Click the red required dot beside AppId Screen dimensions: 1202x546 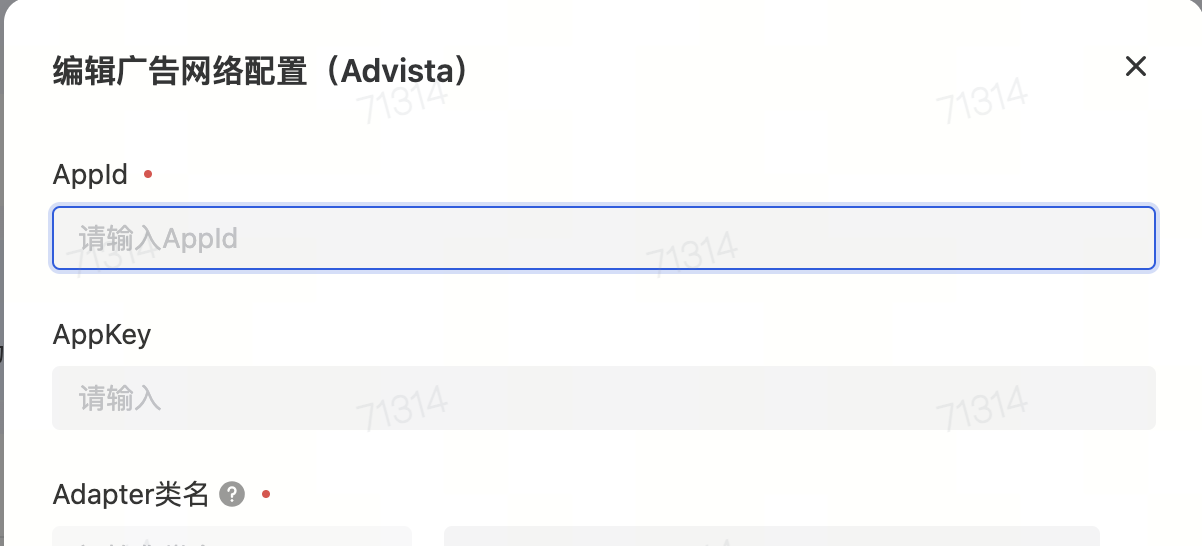point(148,175)
